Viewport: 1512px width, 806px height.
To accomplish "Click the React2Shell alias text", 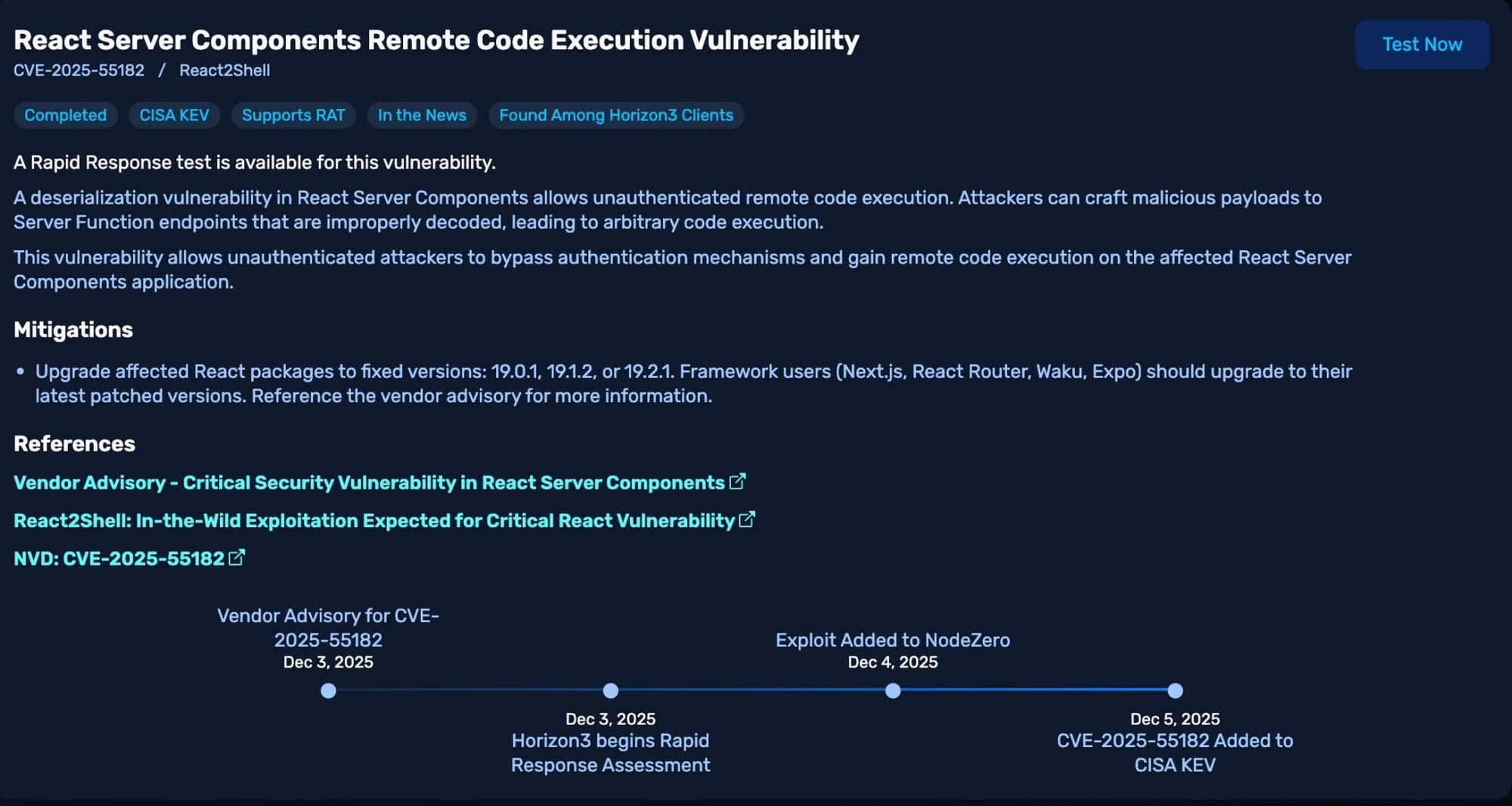I will (x=225, y=70).
